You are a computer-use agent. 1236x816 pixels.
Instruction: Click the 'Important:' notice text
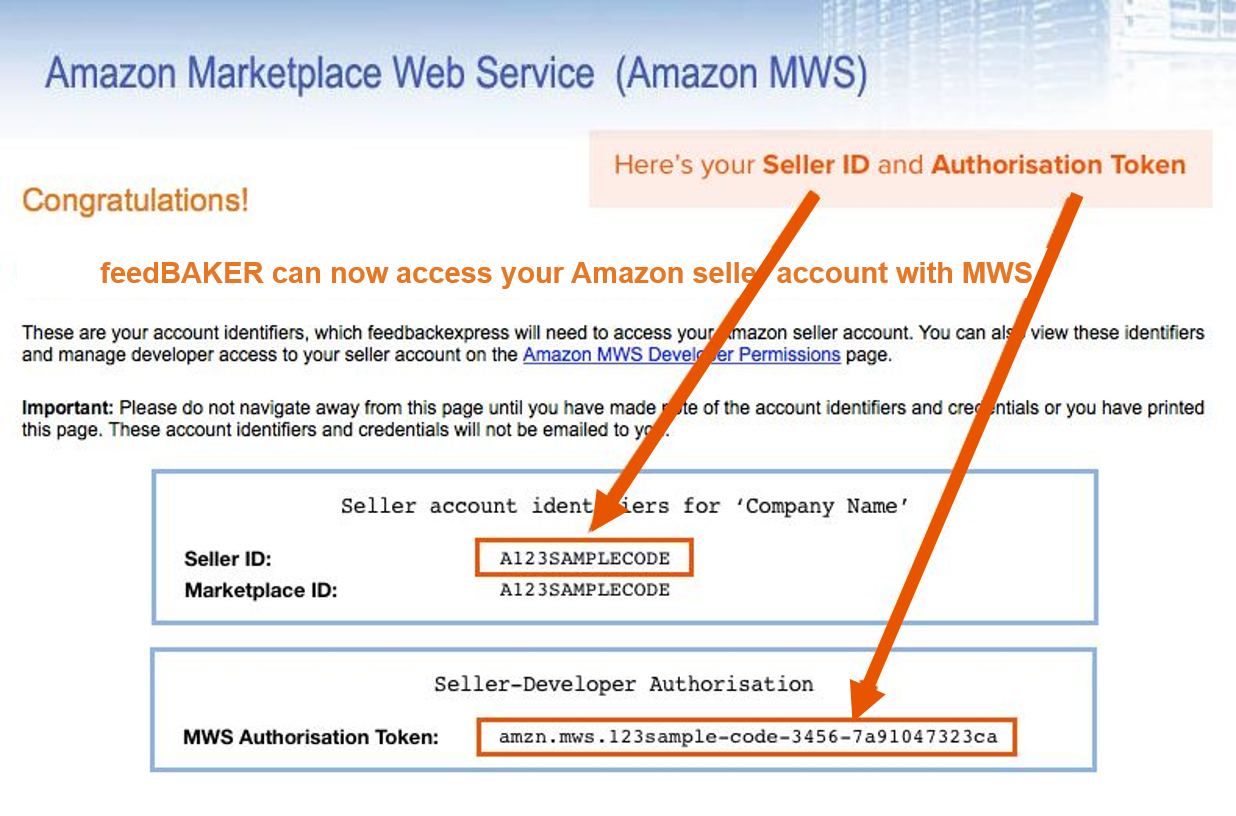click(x=612, y=419)
